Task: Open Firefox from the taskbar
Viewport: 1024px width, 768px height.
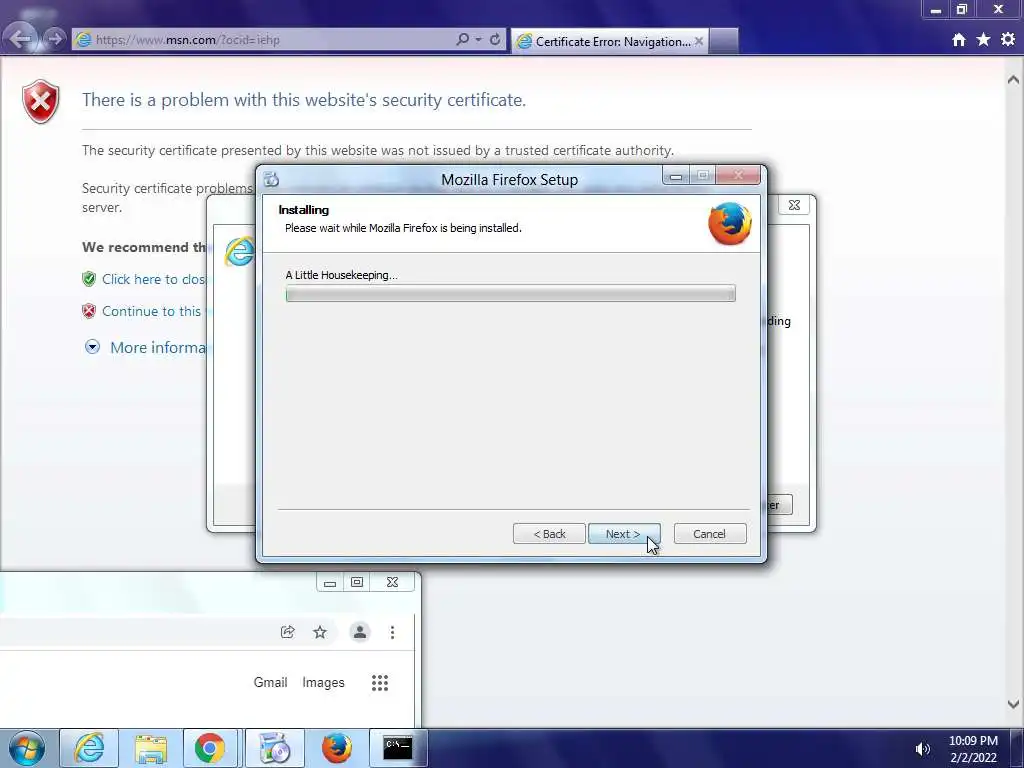Action: click(336, 748)
